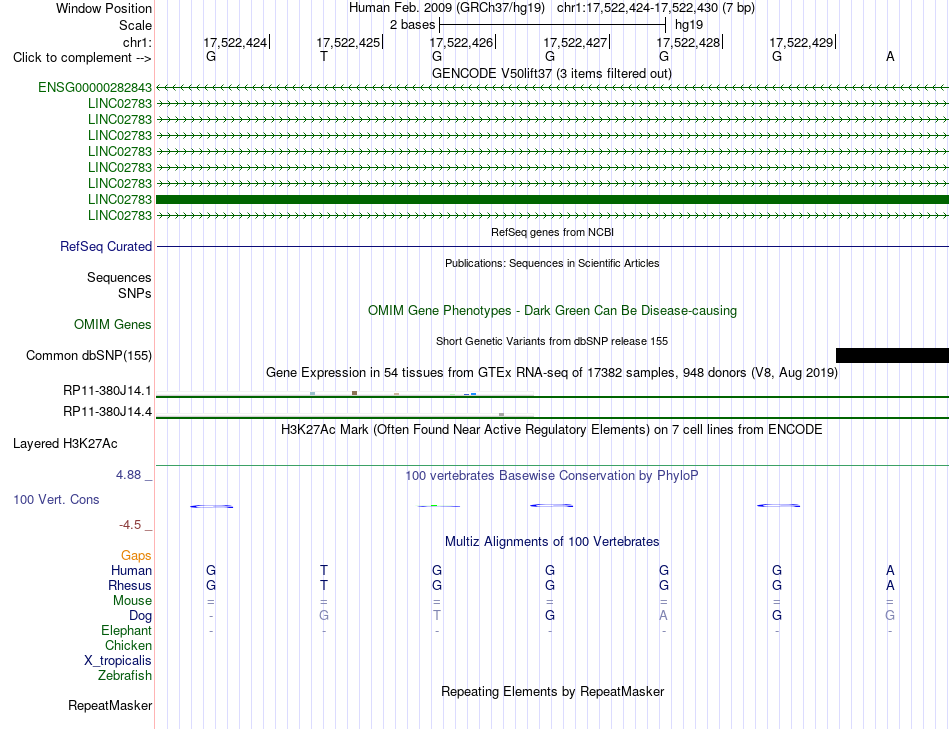Click the Scale track label
Image resolution: width=950 pixels, height=729 pixels.
(x=135, y=25)
